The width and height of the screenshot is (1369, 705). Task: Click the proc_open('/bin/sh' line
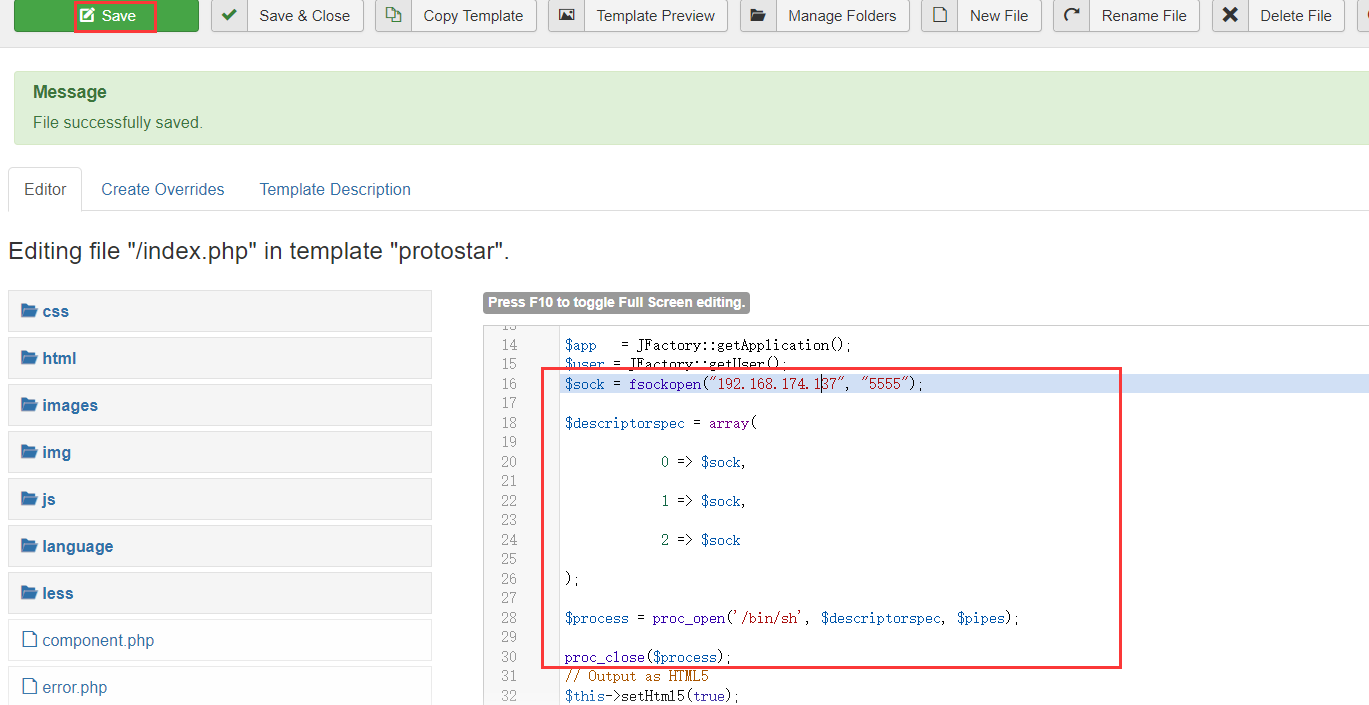click(x=792, y=618)
